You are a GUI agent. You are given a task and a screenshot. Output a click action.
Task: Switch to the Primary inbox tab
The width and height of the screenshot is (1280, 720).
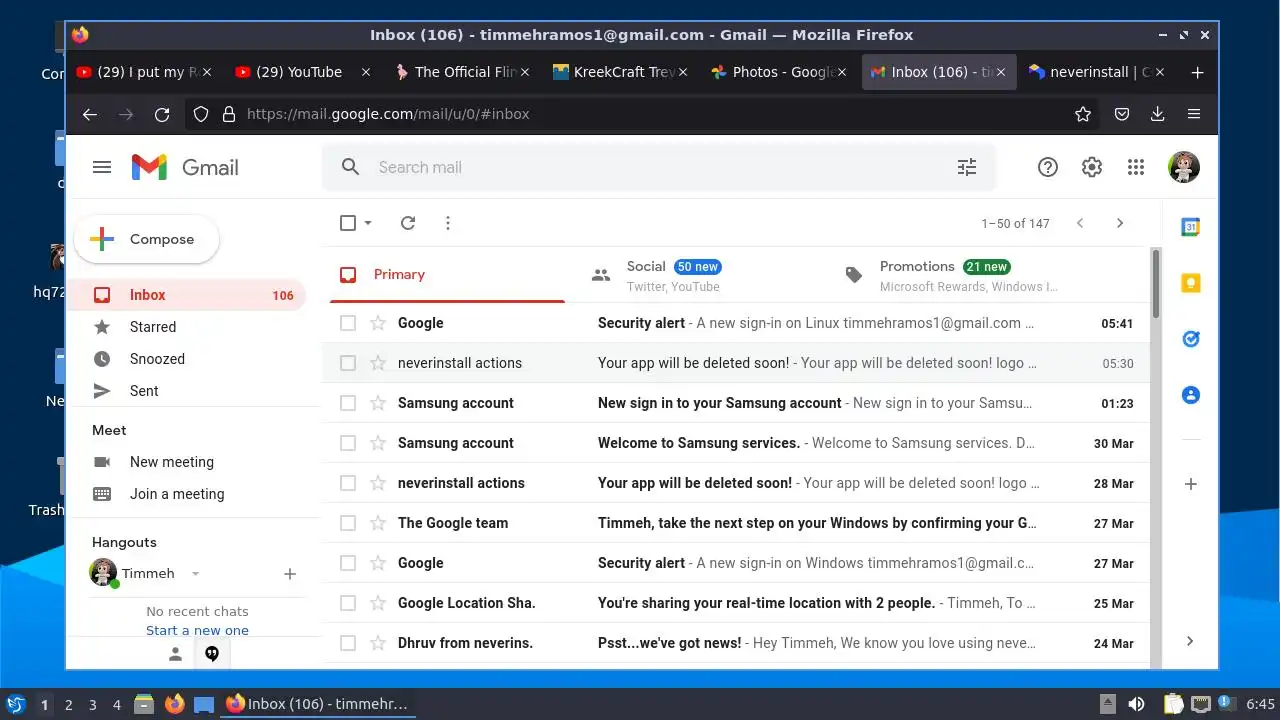coord(447,275)
